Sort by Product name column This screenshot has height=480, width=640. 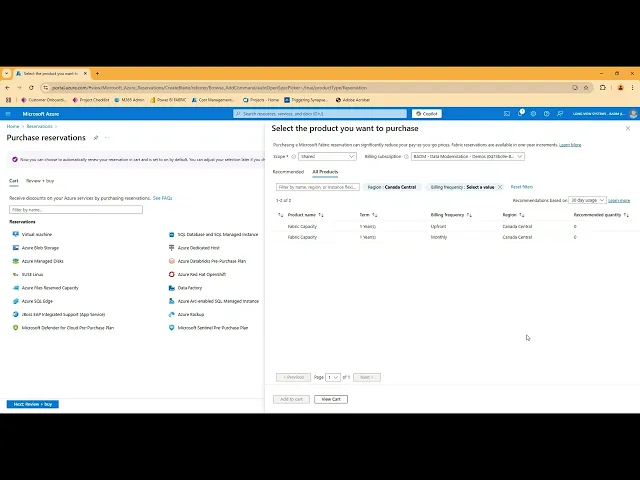[x=305, y=215]
